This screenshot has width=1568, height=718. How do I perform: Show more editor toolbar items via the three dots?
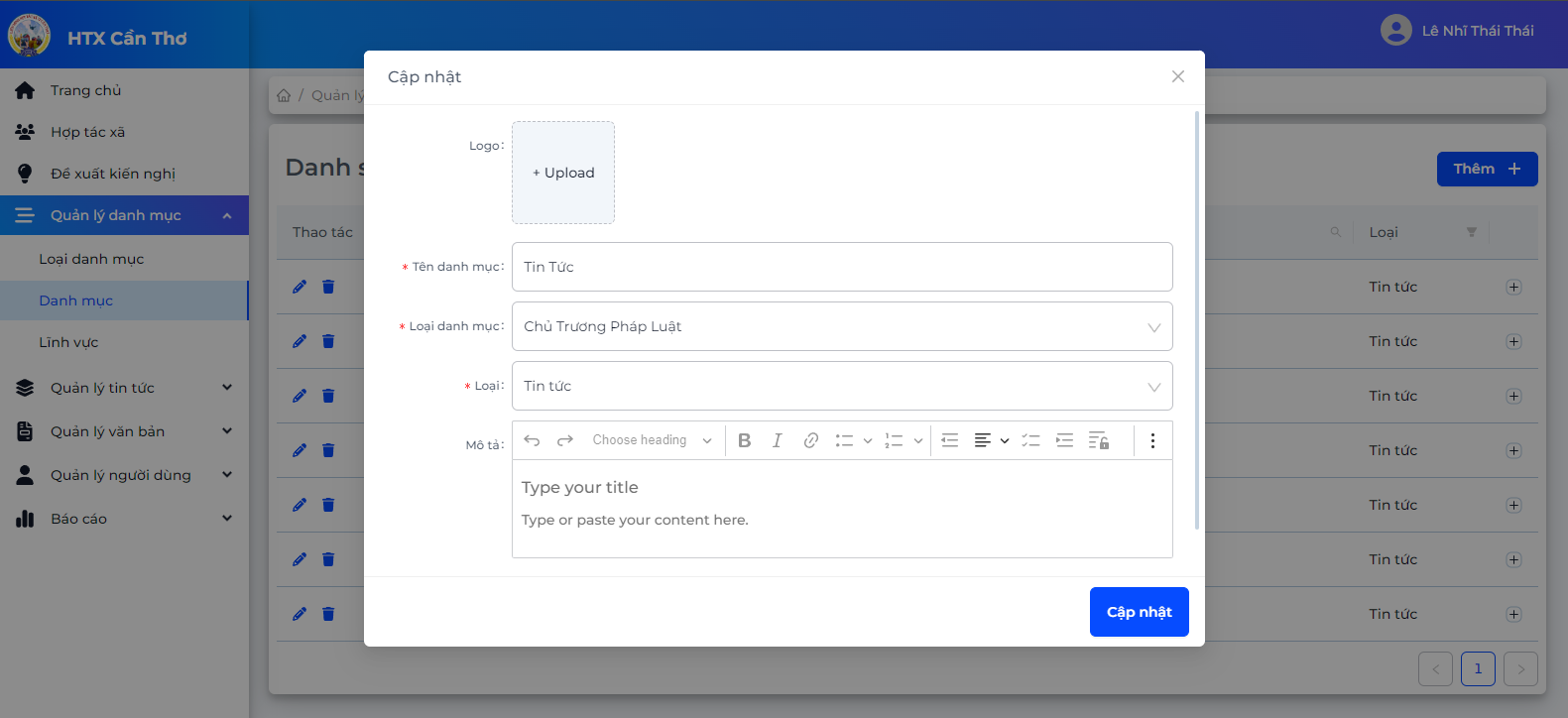tap(1152, 440)
